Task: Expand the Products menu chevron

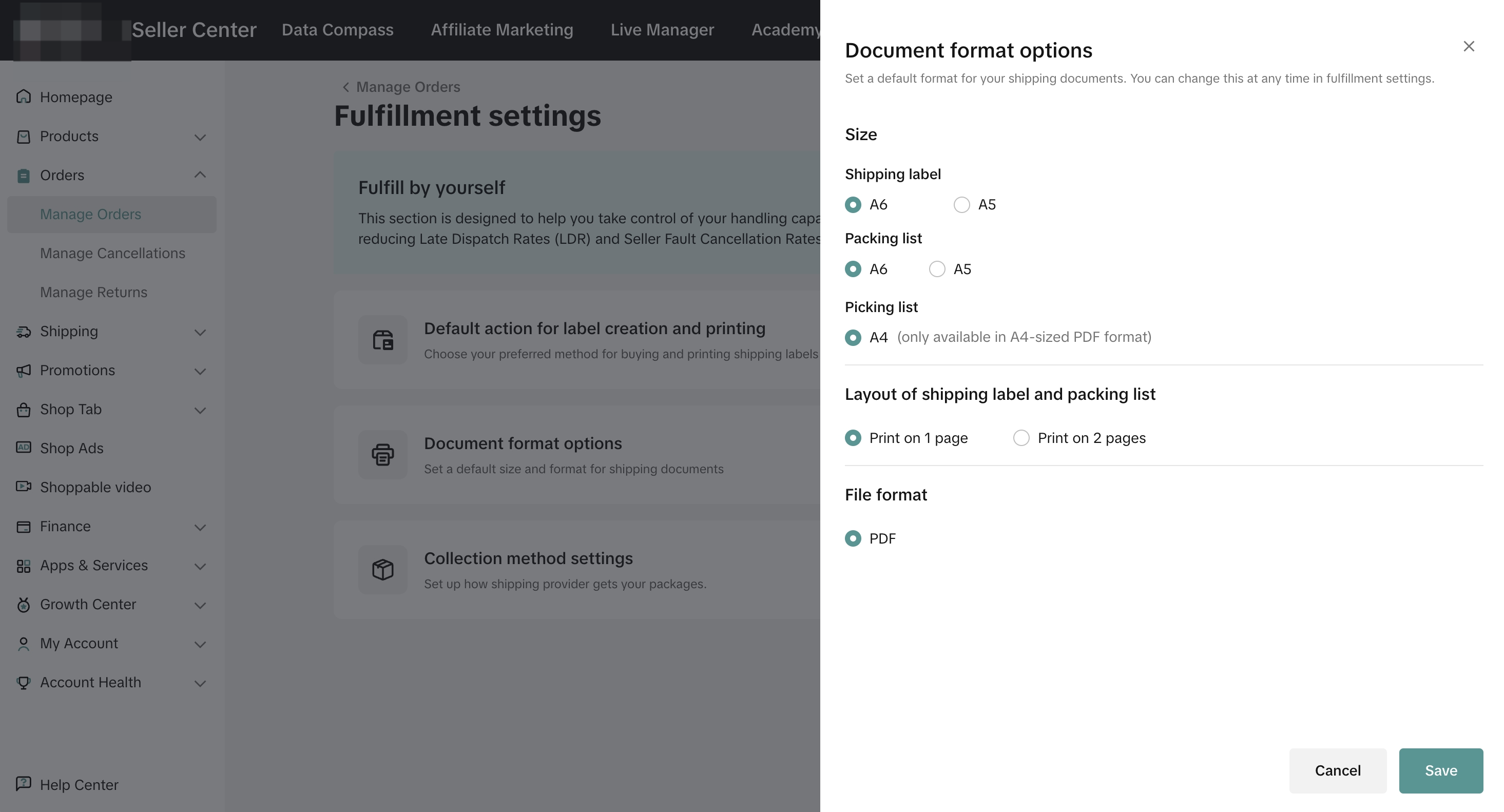Action: (200, 137)
